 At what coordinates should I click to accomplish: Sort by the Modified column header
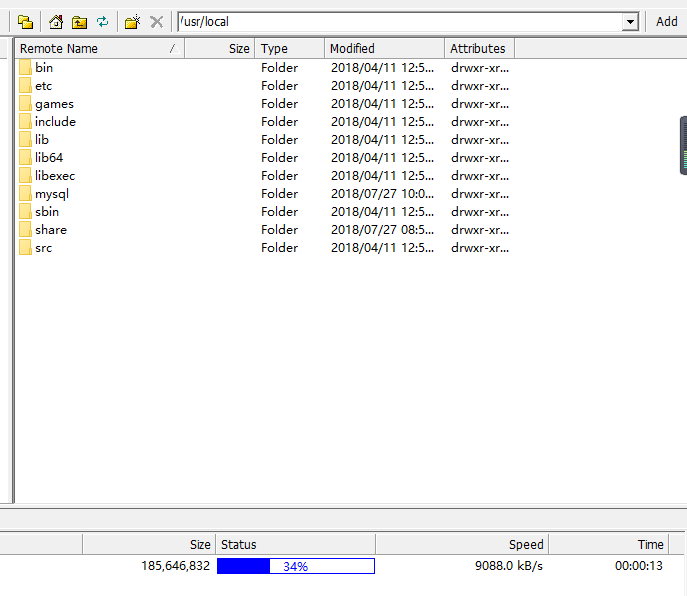tap(384, 48)
